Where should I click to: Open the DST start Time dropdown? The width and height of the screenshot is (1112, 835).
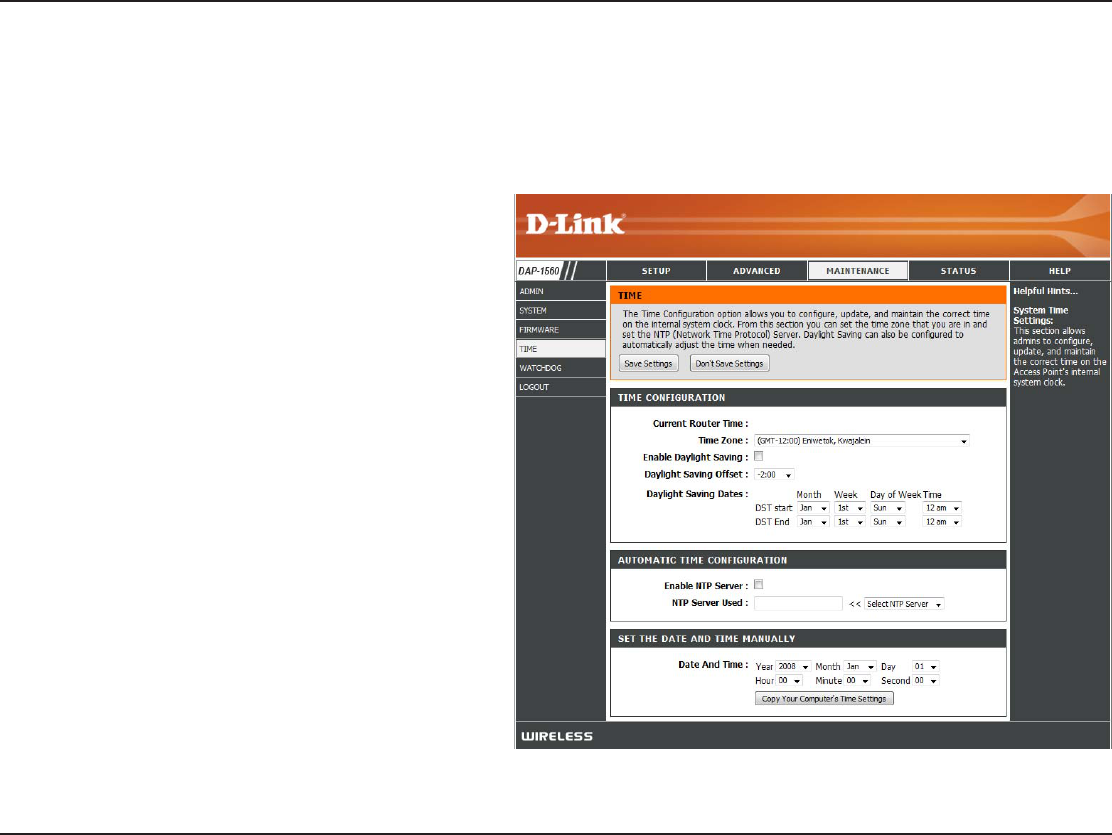point(942,508)
